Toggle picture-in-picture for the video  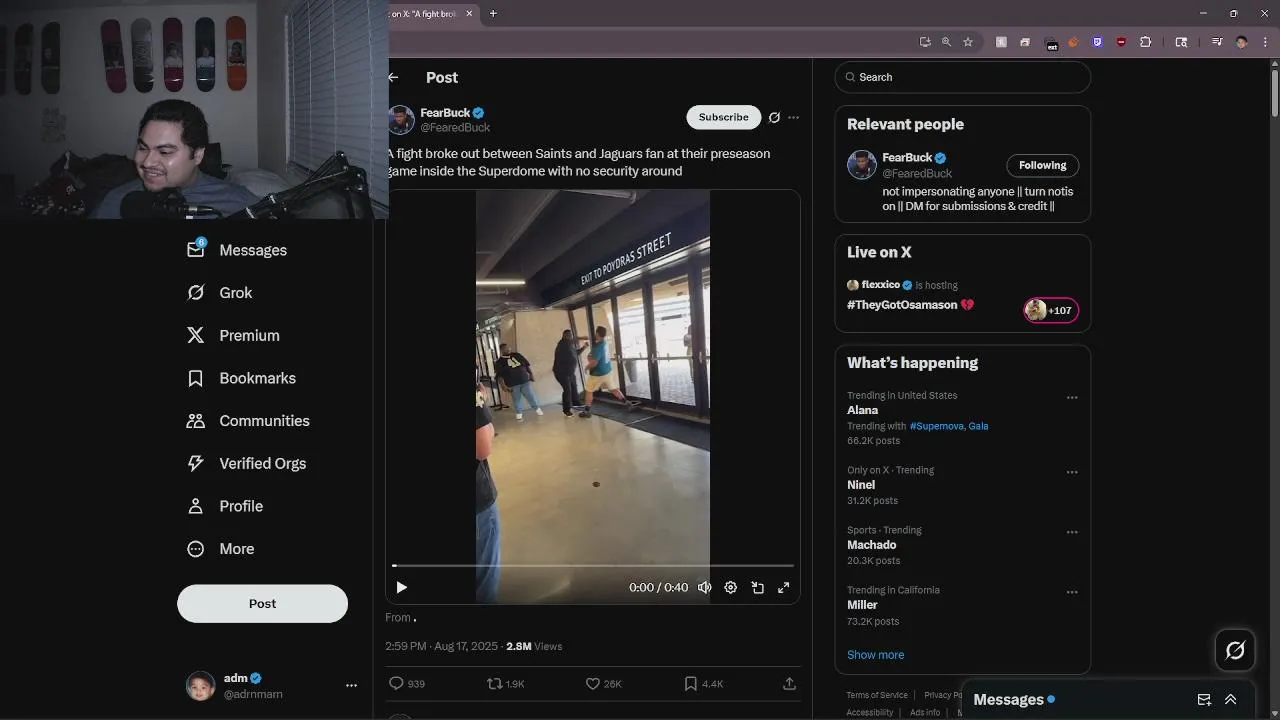tap(757, 588)
